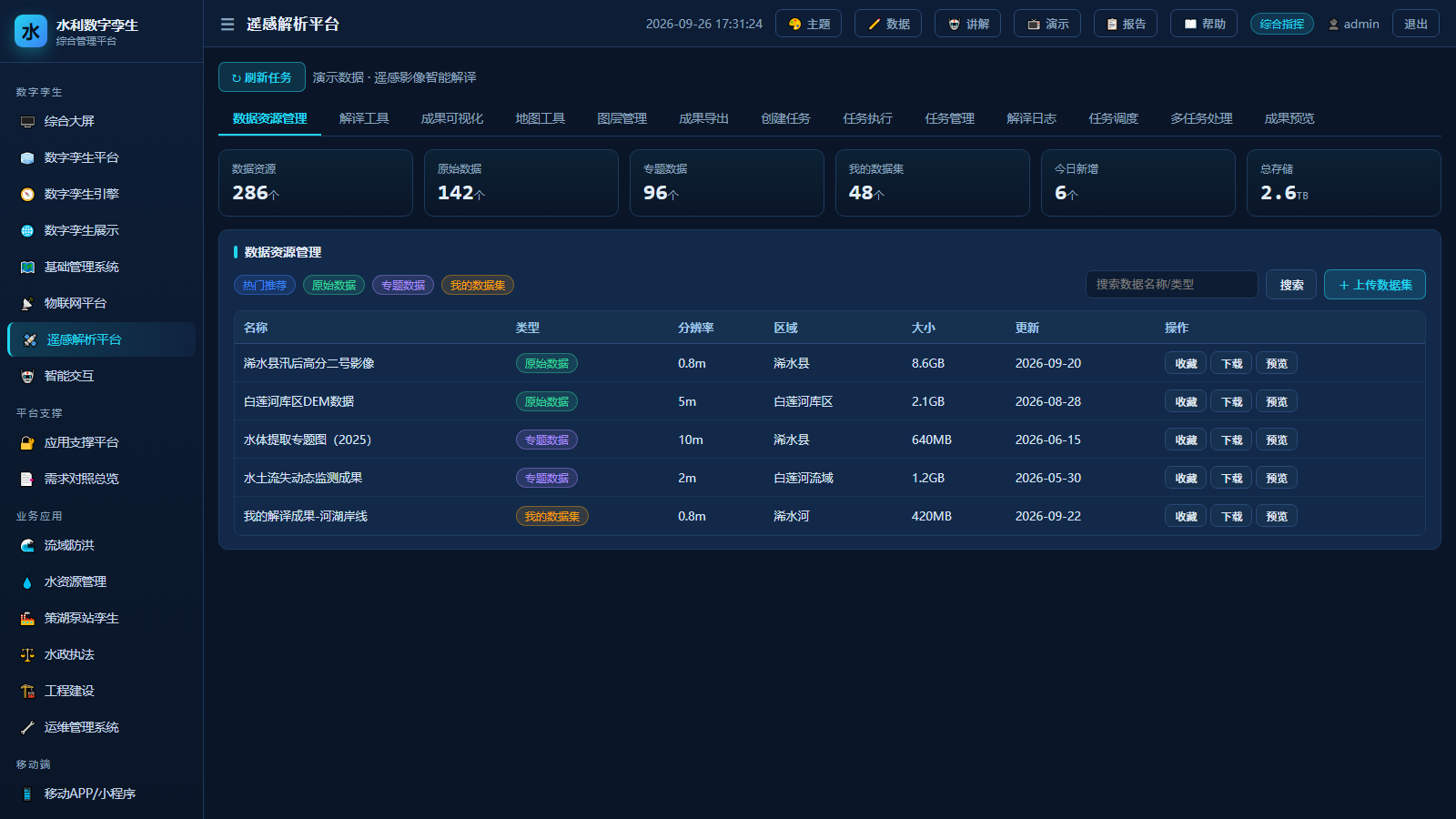Select the 热门推荐 filter tag
The width and height of the screenshot is (1456, 819).
265,285
